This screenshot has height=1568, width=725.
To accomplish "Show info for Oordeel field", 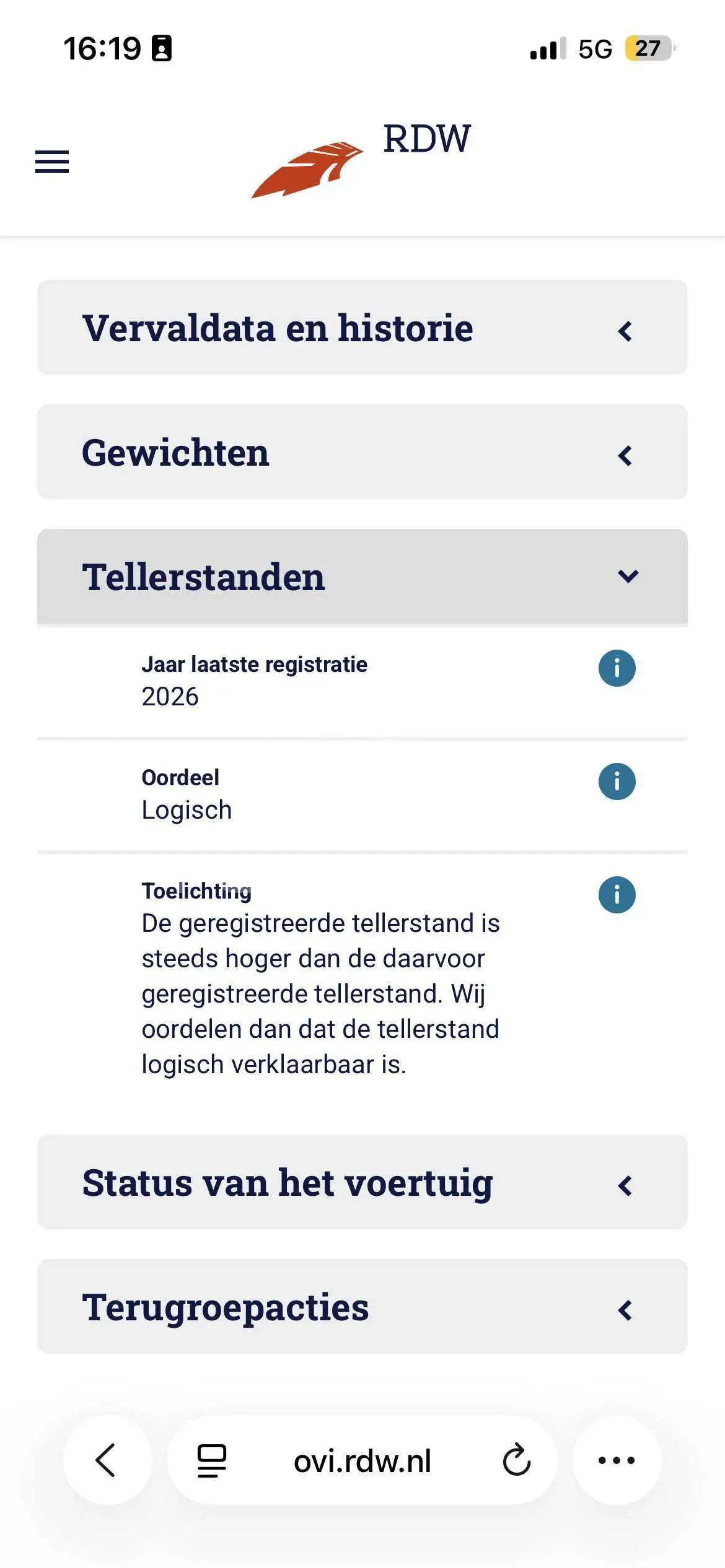I will [617, 782].
